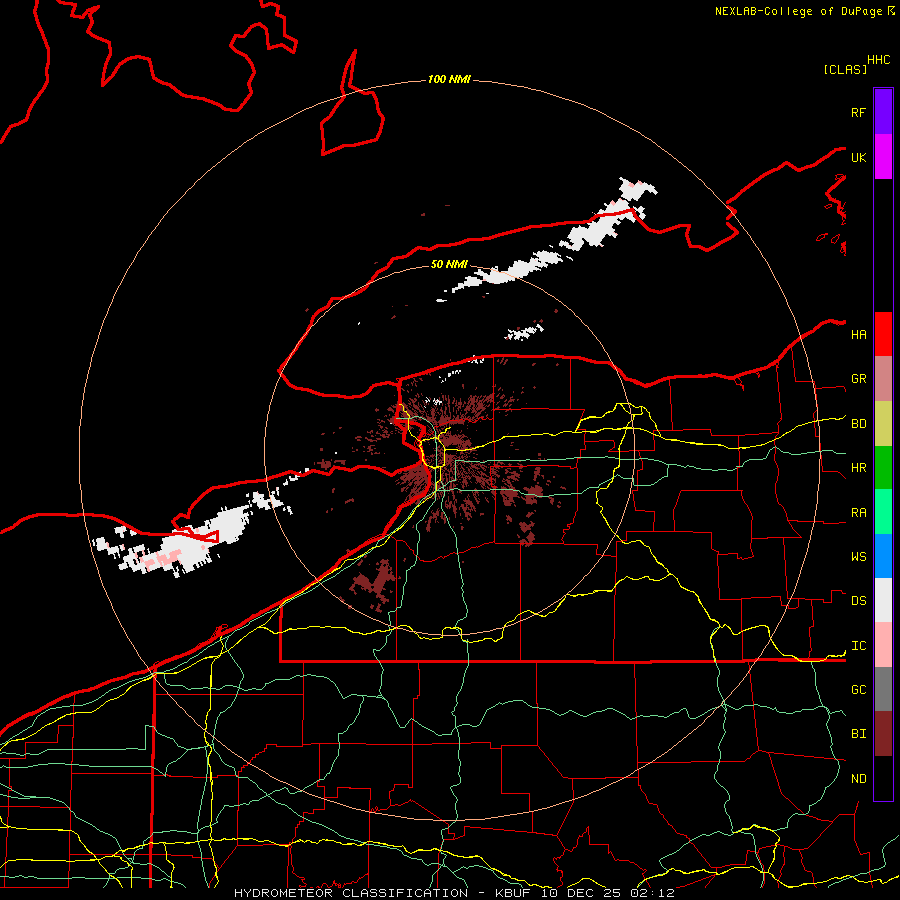Image resolution: width=900 pixels, height=900 pixels.
Task: Pick the RA mint-green legend swatch
Action: pos(883,512)
